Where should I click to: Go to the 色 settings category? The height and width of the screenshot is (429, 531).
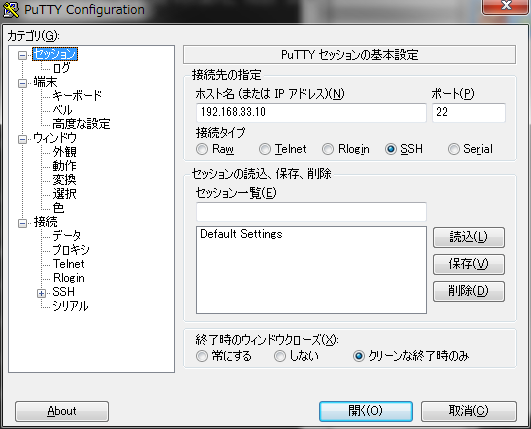[58, 208]
